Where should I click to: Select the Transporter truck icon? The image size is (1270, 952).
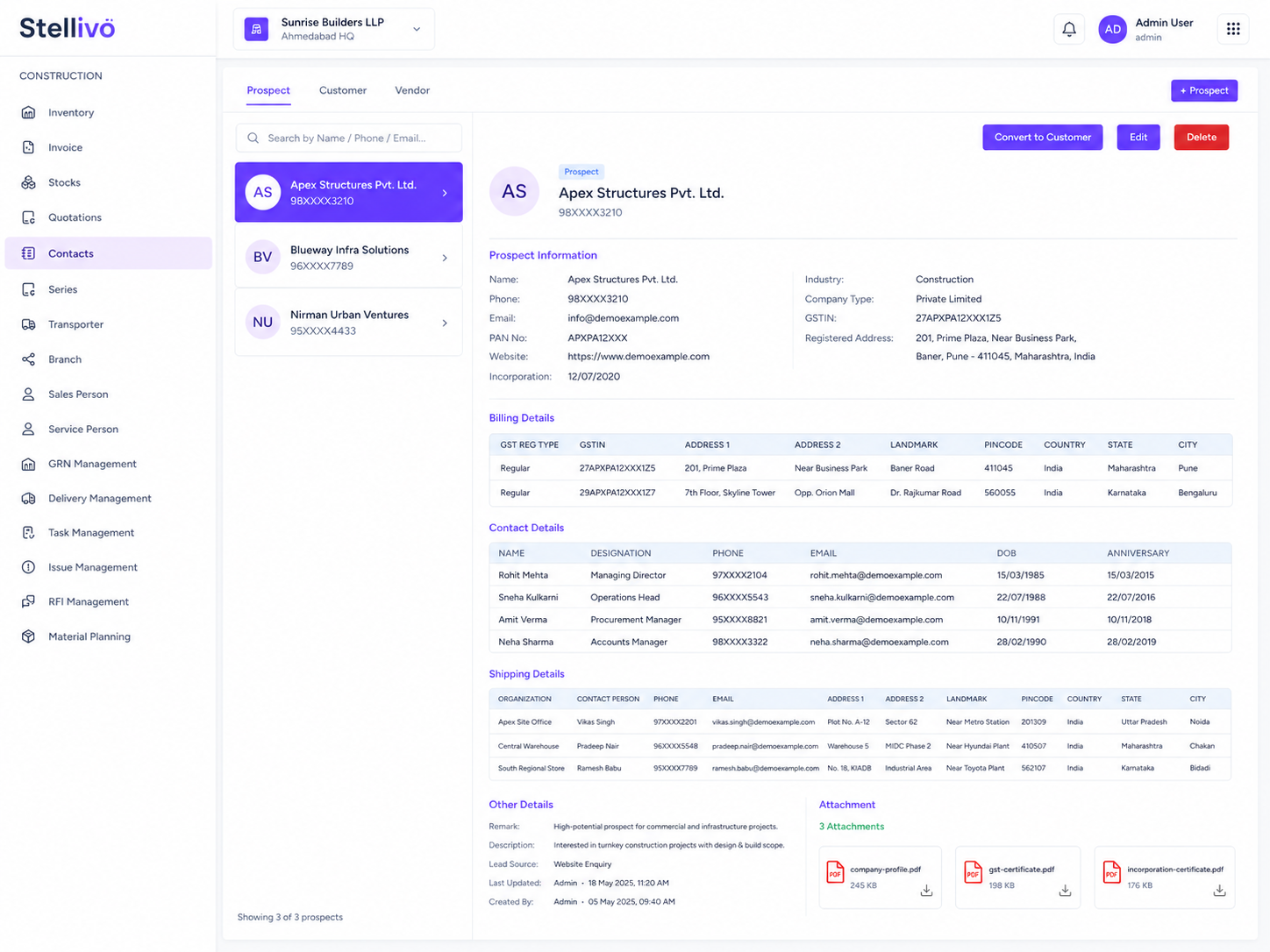coord(28,324)
